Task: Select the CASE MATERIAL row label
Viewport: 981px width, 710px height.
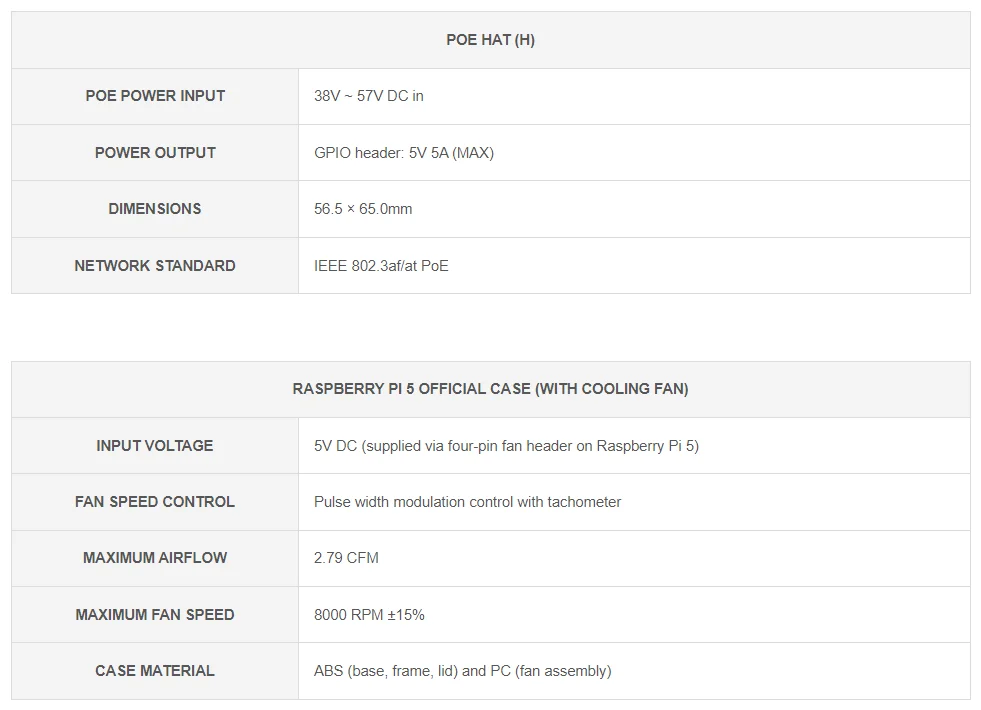Action: click(x=155, y=671)
